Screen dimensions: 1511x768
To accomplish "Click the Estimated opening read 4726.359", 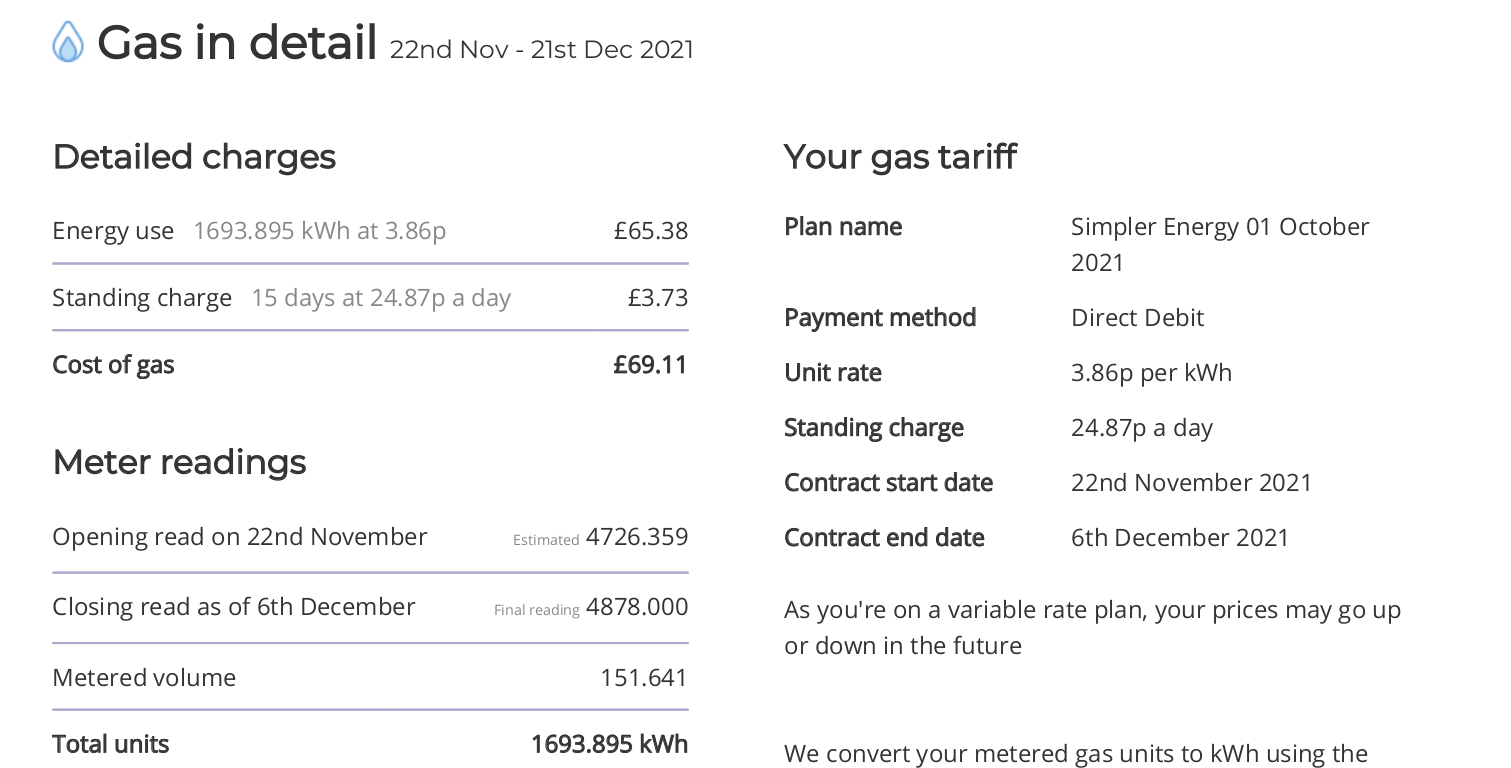I will [x=637, y=537].
